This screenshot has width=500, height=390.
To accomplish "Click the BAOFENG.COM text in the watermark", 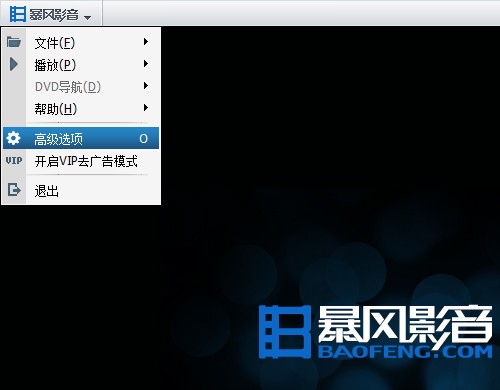I will tap(405, 352).
